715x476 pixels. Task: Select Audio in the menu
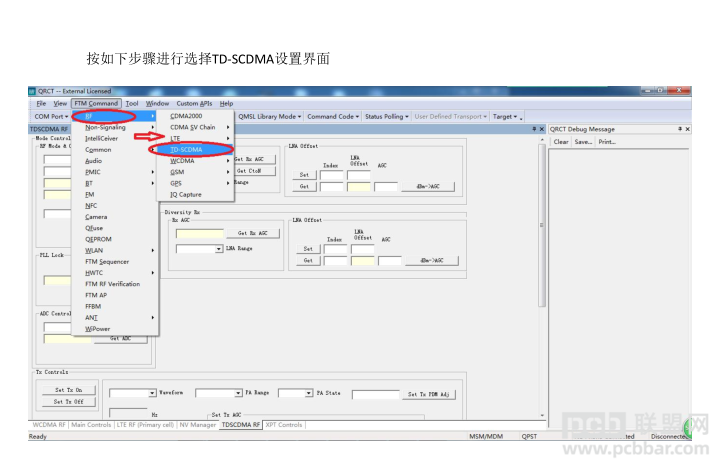tap(115, 161)
